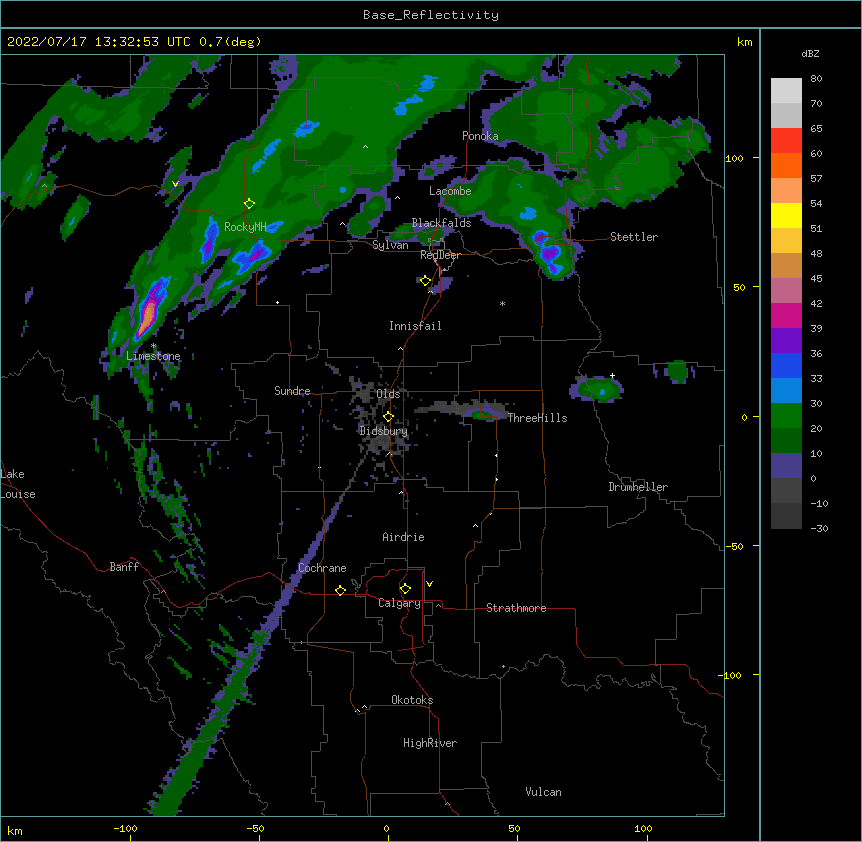The height and width of the screenshot is (842, 862).
Task: Select the red 60-65 dBZ legend swatch
Action: (x=786, y=141)
